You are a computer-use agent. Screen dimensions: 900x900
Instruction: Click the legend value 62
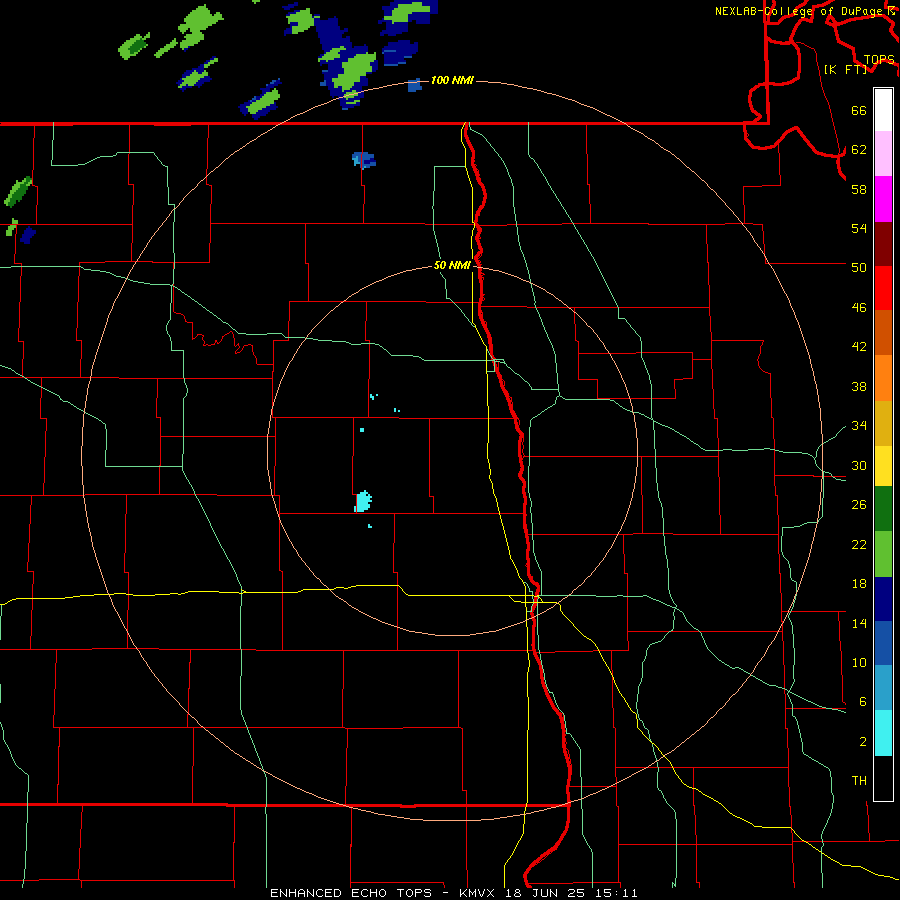(859, 150)
